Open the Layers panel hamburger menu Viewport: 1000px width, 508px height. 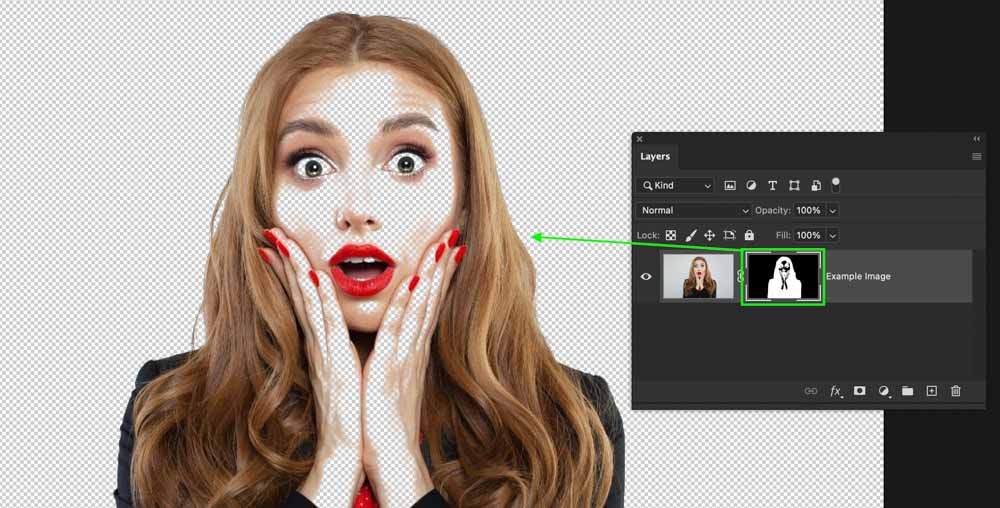(976, 156)
